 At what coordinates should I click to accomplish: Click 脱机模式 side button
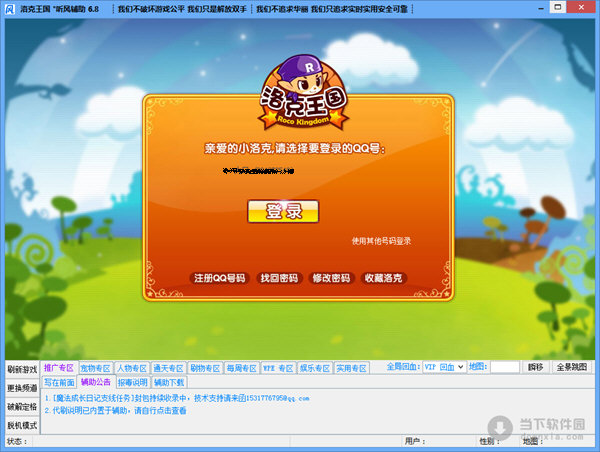(x=22, y=425)
